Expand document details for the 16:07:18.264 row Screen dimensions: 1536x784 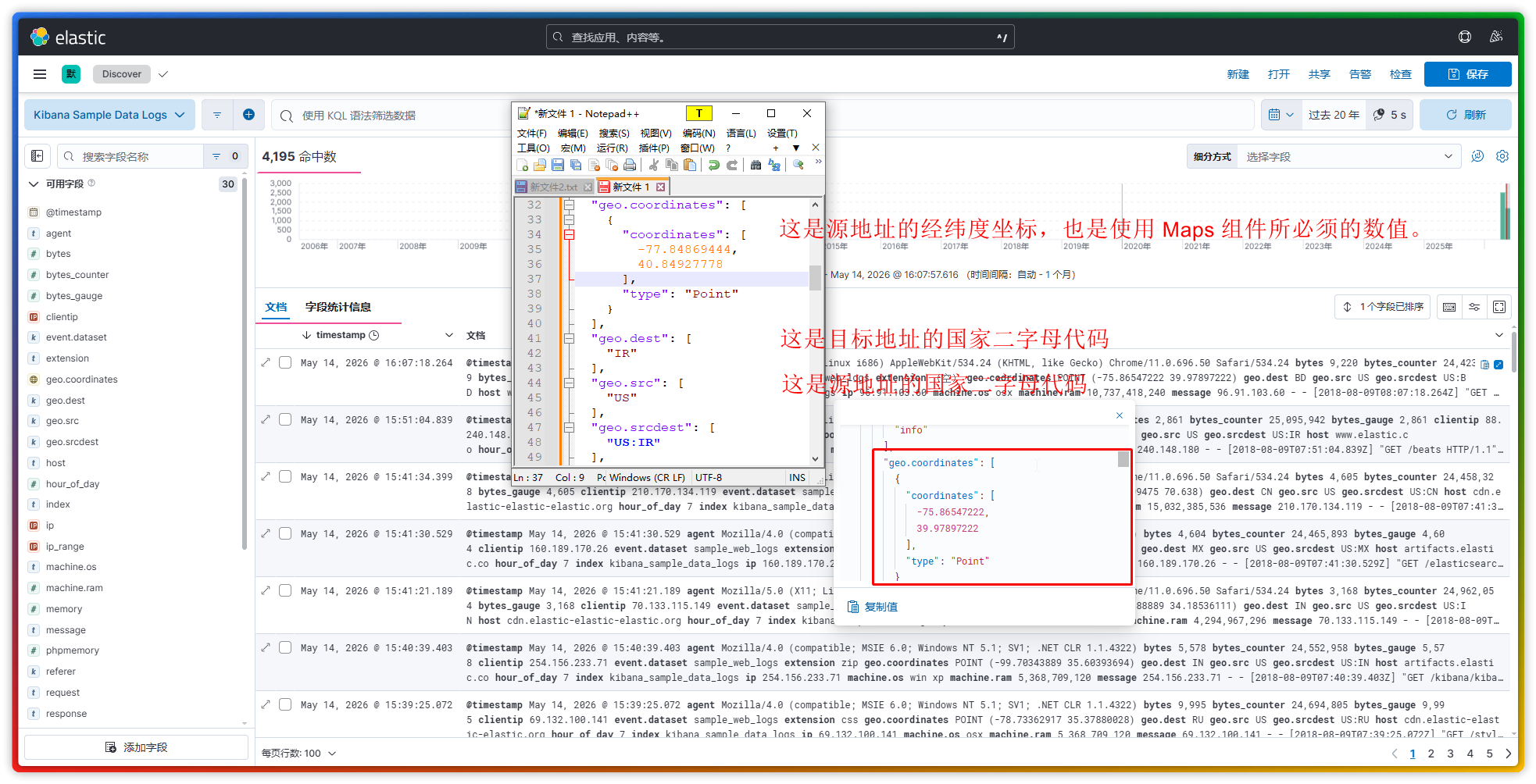(266, 362)
